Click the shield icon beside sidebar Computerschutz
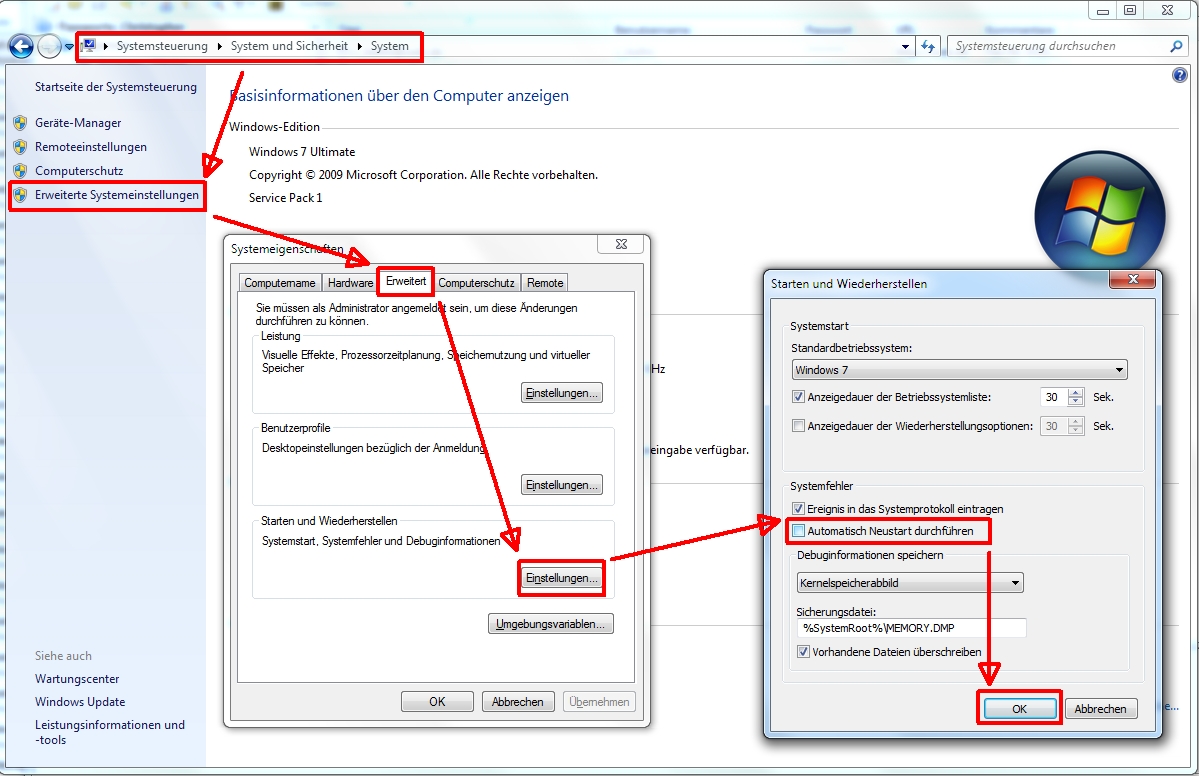This screenshot has width=1199, height=776. [x=20, y=170]
